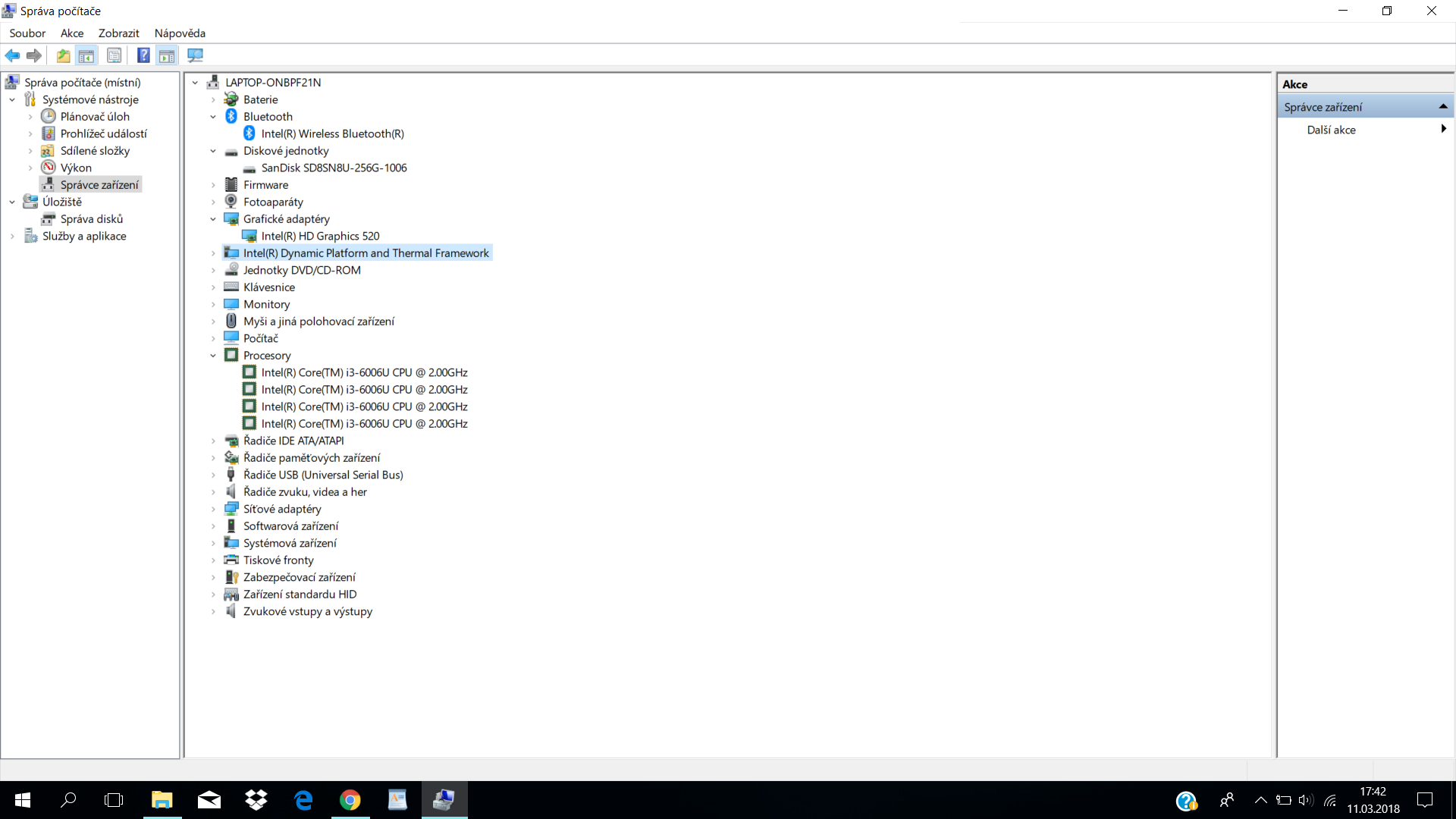Open the Akce menu
The image size is (1456, 819).
(x=72, y=33)
